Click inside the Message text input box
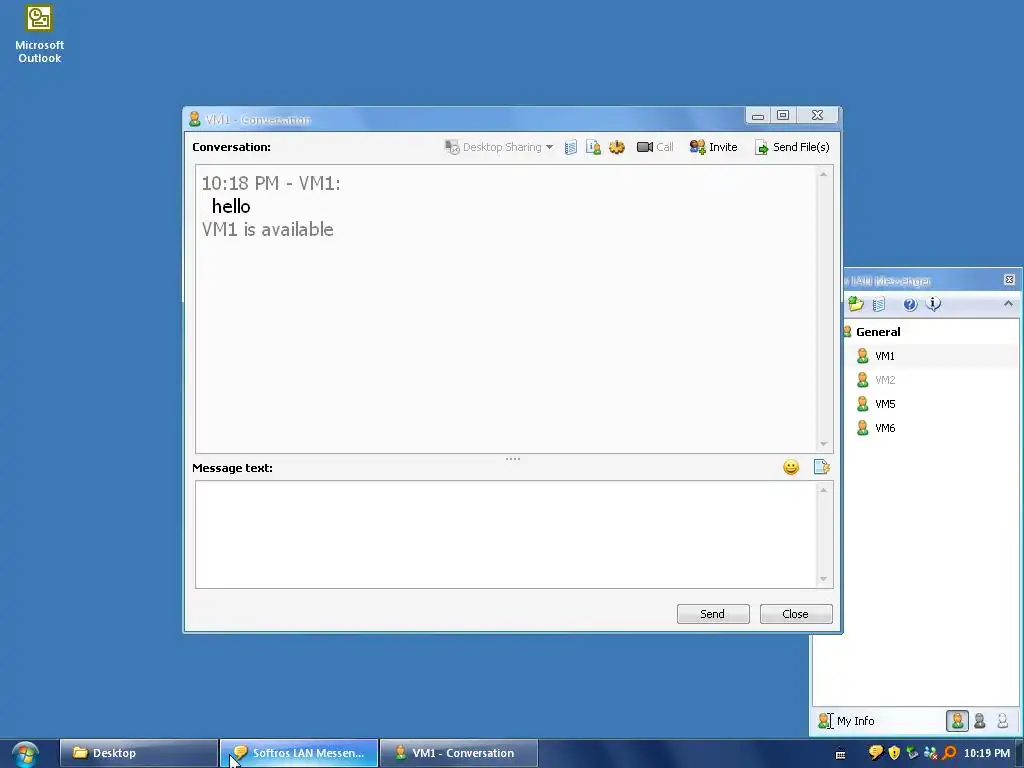Screen dimensions: 1024x768 pyautogui.click(x=506, y=534)
